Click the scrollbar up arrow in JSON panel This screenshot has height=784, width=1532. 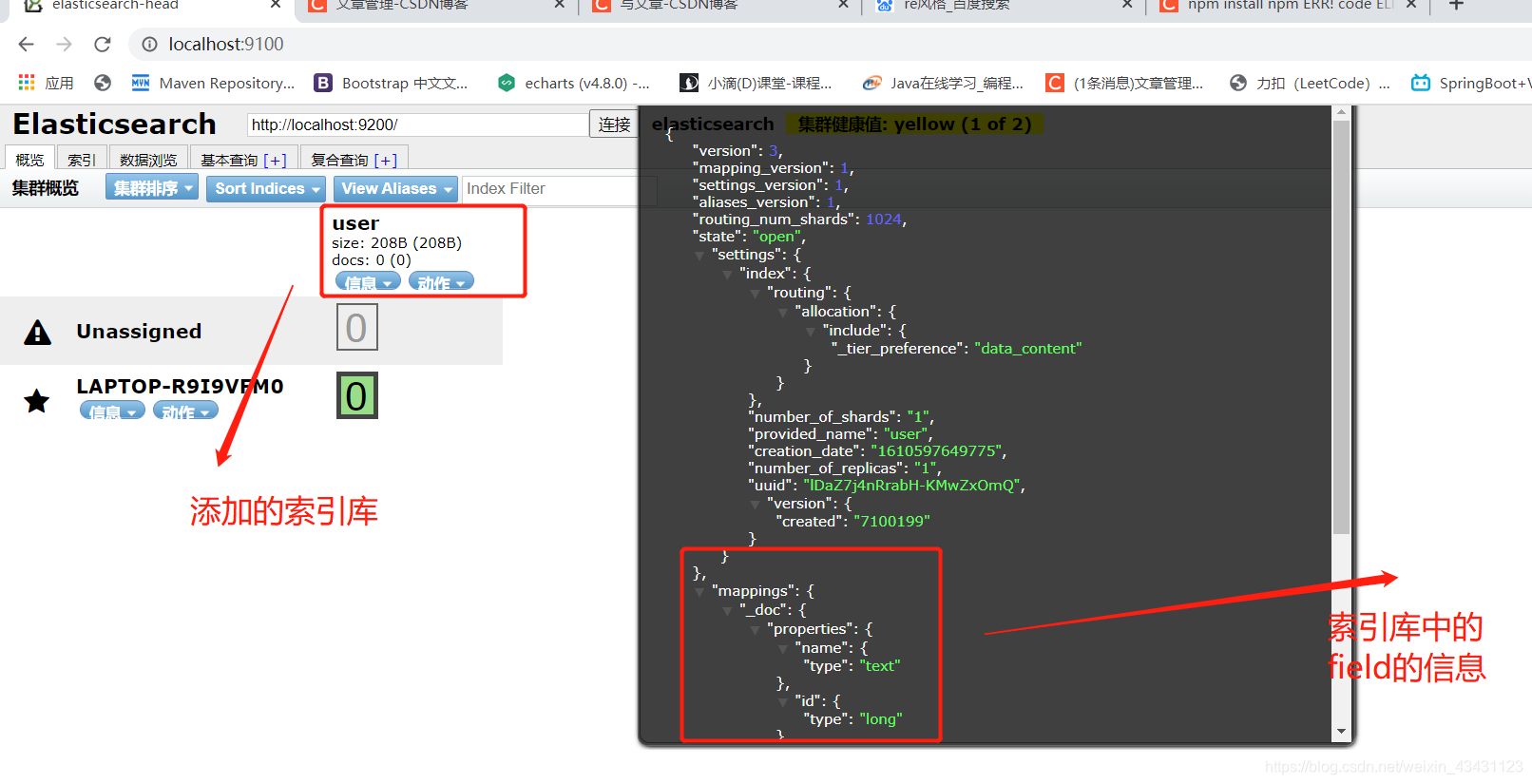[1341, 112]
